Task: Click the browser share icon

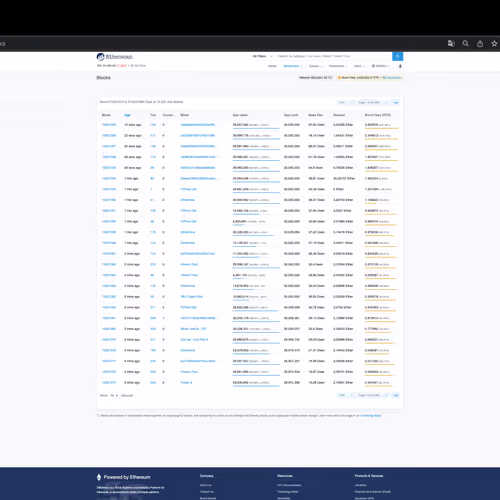Action: [x=480, y=44]
